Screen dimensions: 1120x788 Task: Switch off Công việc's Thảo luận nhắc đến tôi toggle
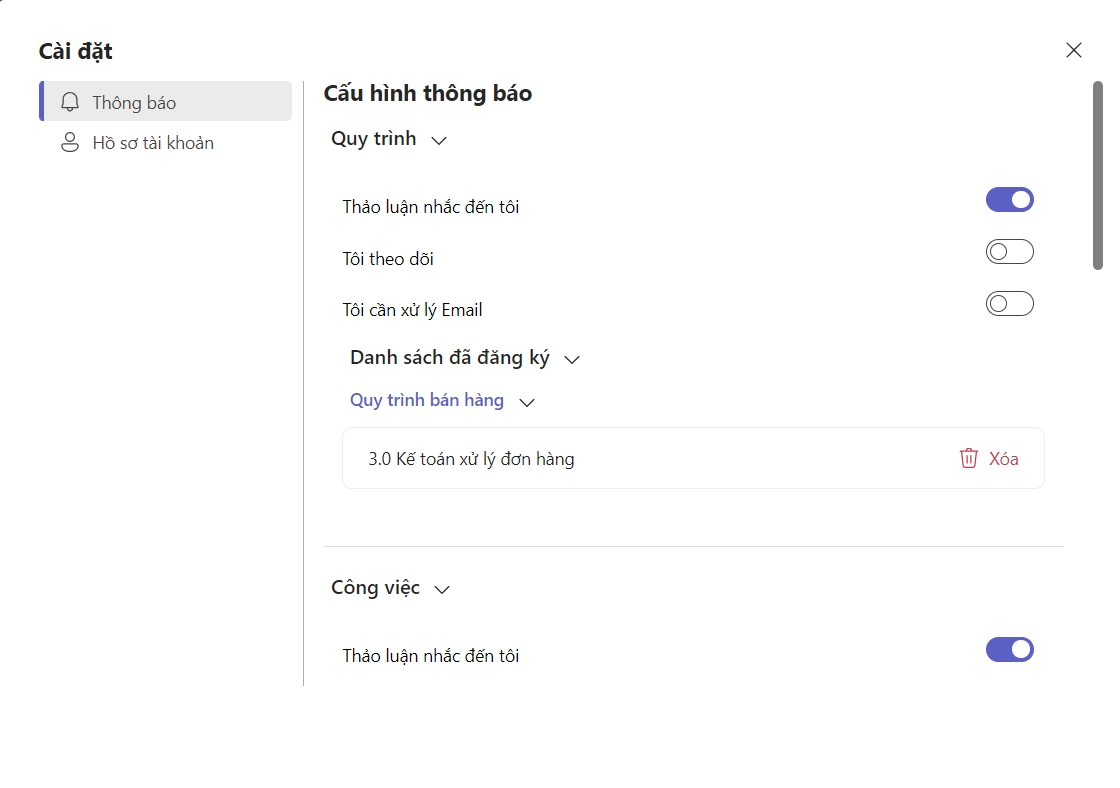[1009, 650]
